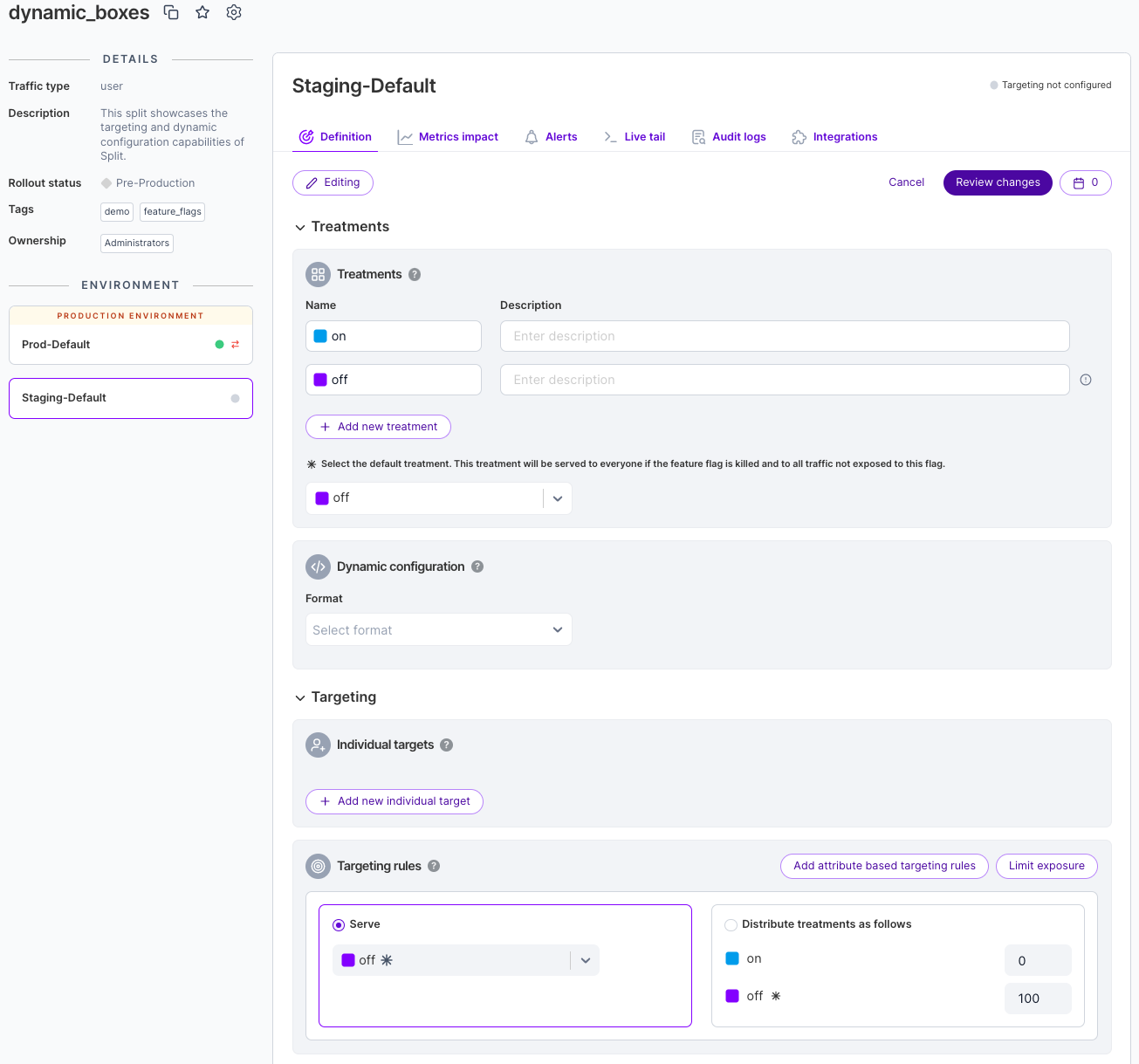Select Distribute treatments as follows option
1139x1064 pixels.
click(731, 925)
